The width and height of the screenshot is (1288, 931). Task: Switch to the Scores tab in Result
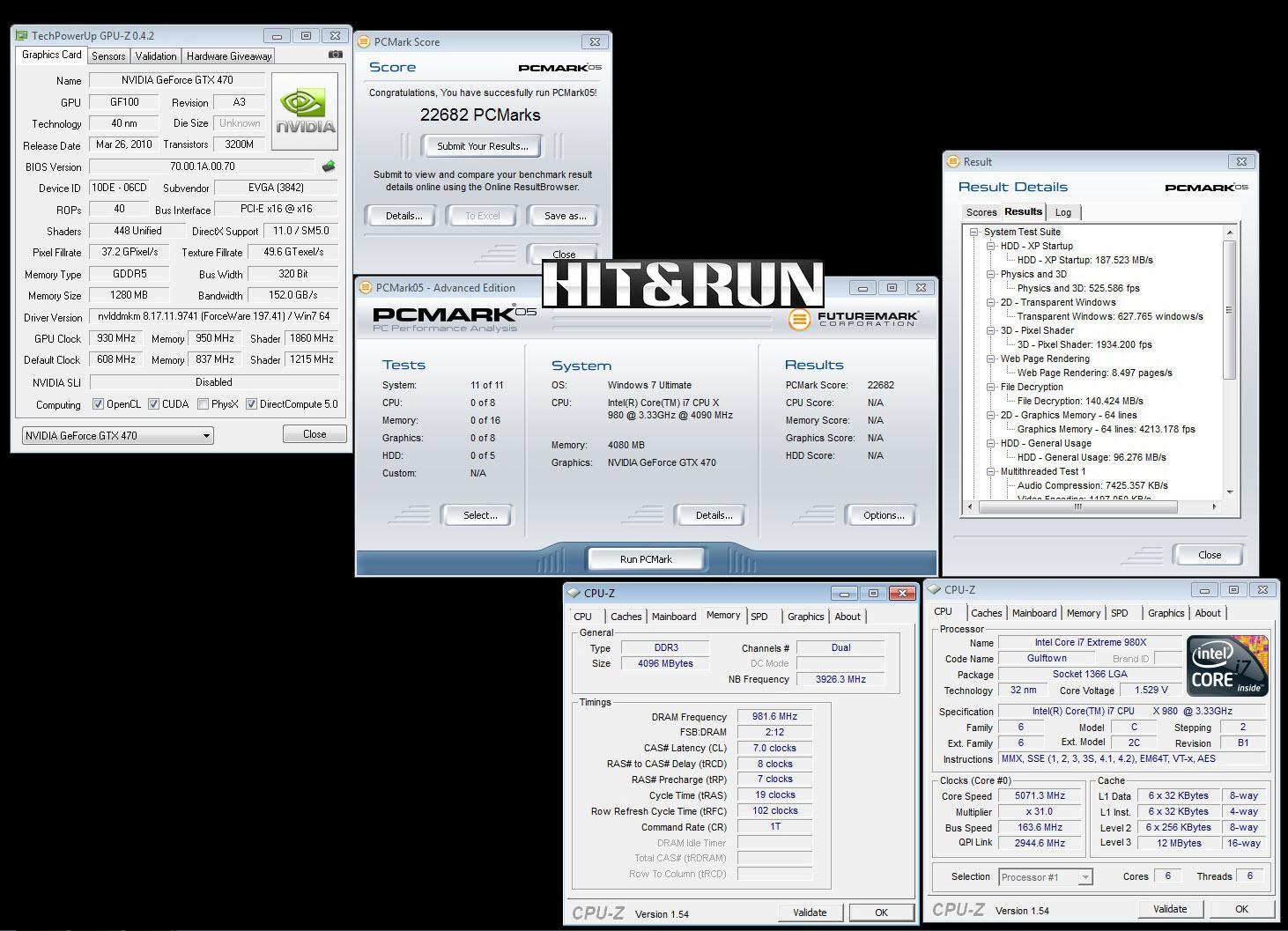pos(981,212)
